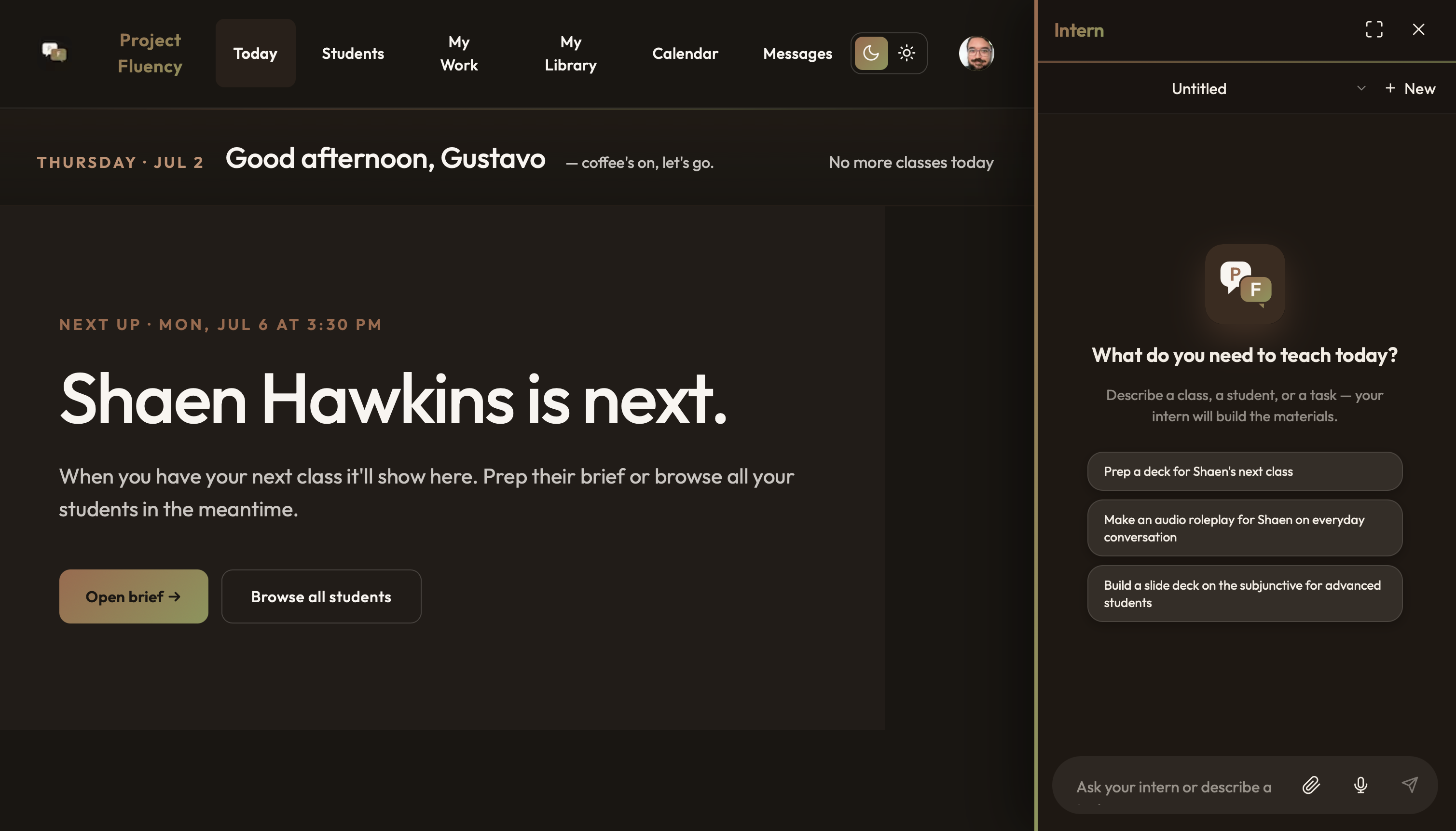Go to the Today tab
This screenshot has height=831, width=1456.
(x=255, y=53)
